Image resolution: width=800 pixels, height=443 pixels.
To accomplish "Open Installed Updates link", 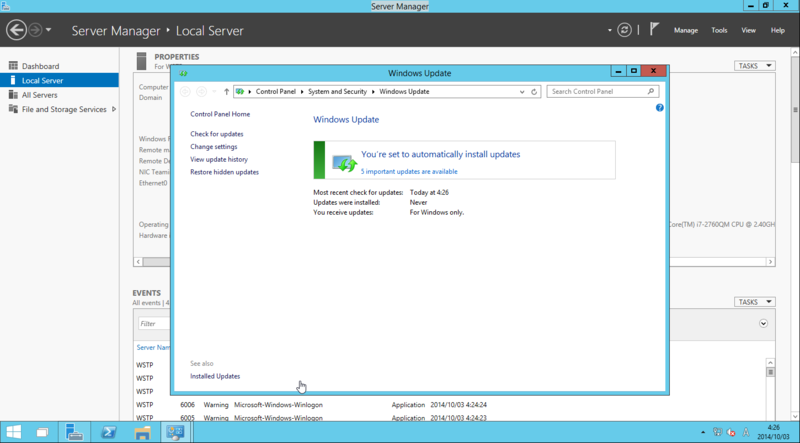I will click(215, 376).
